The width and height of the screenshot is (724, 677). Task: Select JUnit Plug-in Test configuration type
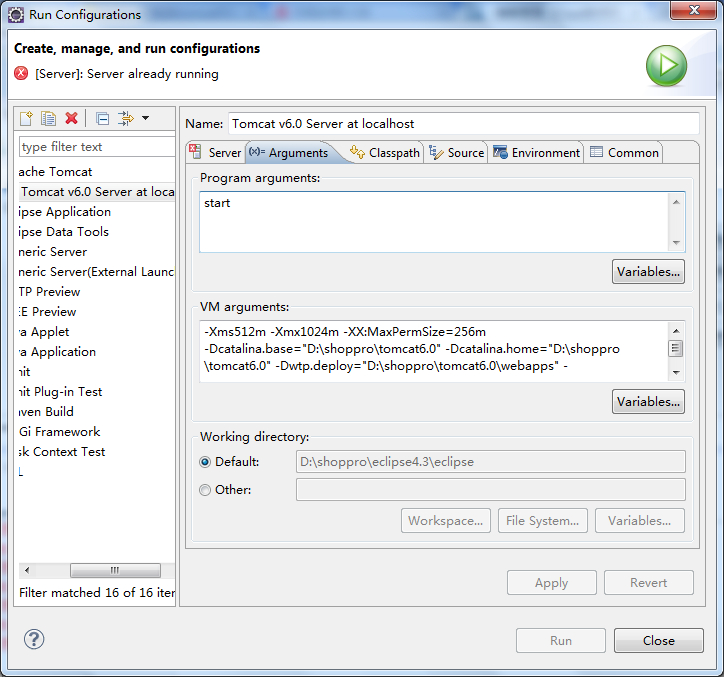pos(60,392)
